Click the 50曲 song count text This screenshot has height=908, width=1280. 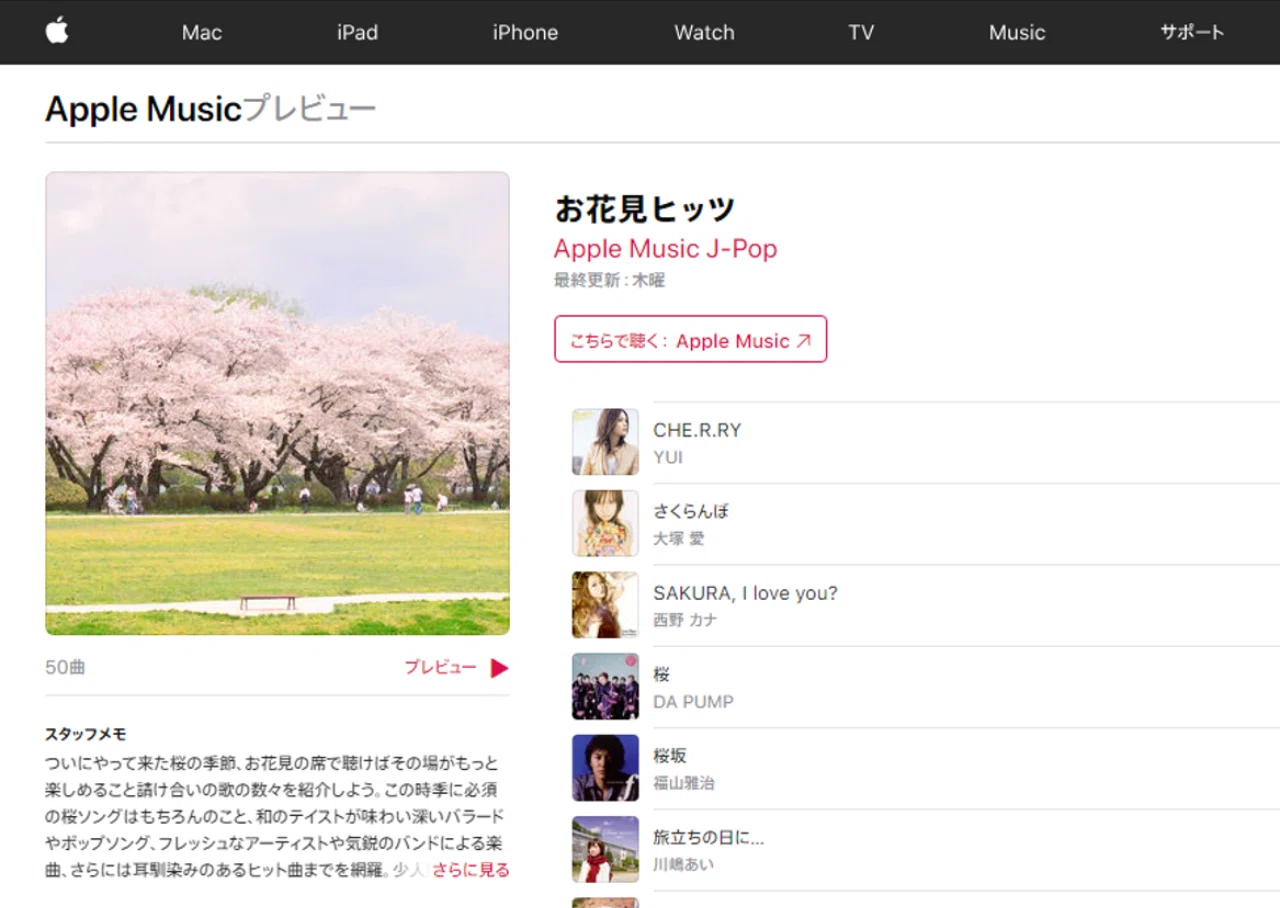[65, 667]
